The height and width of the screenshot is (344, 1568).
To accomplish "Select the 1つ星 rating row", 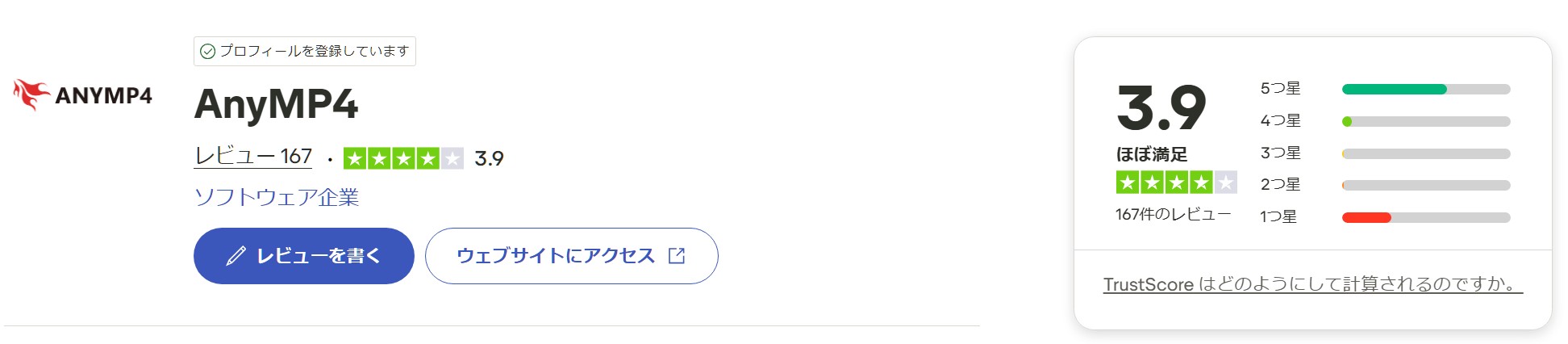I will click(x=1278, y=217).
